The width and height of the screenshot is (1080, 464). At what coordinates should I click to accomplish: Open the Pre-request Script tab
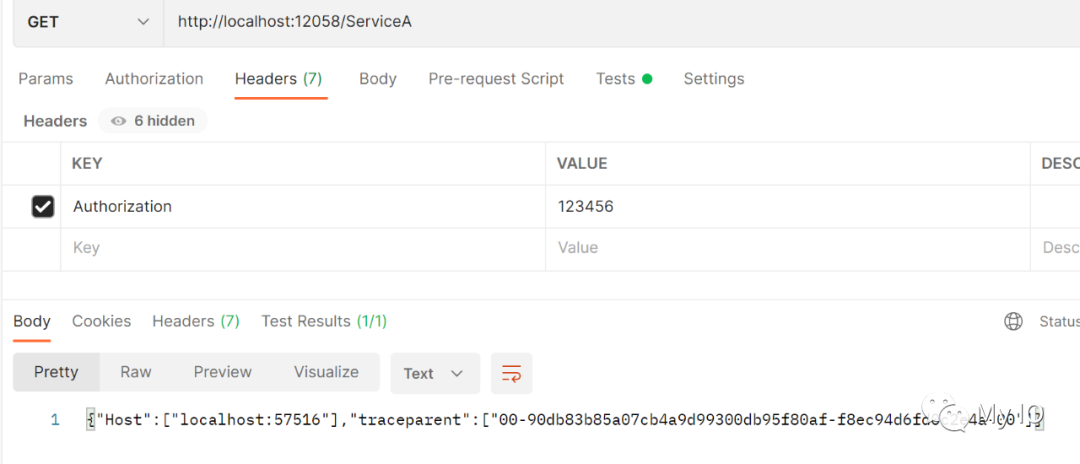pos(496,79)
